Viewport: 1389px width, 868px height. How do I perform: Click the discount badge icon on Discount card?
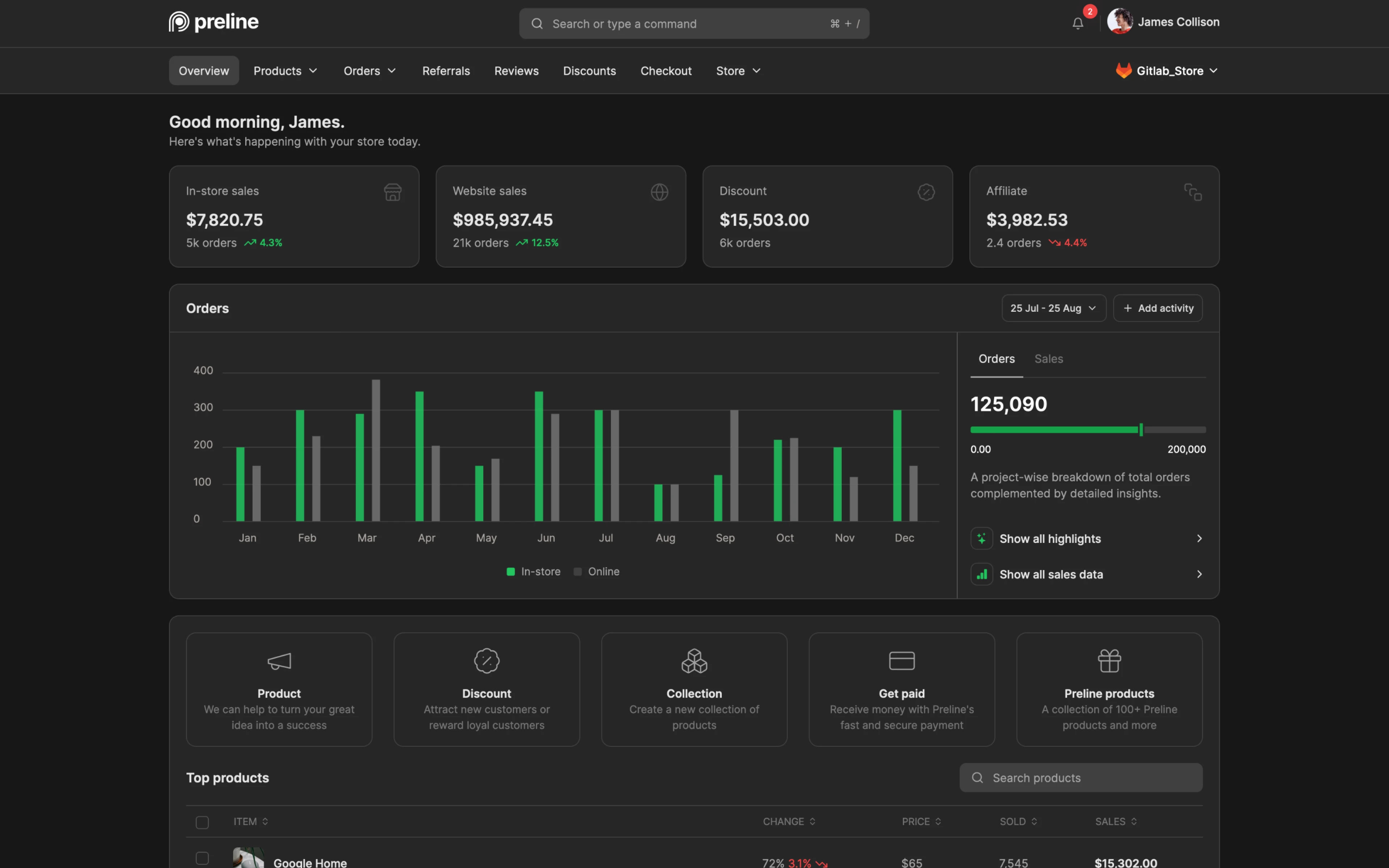[926, 192]
